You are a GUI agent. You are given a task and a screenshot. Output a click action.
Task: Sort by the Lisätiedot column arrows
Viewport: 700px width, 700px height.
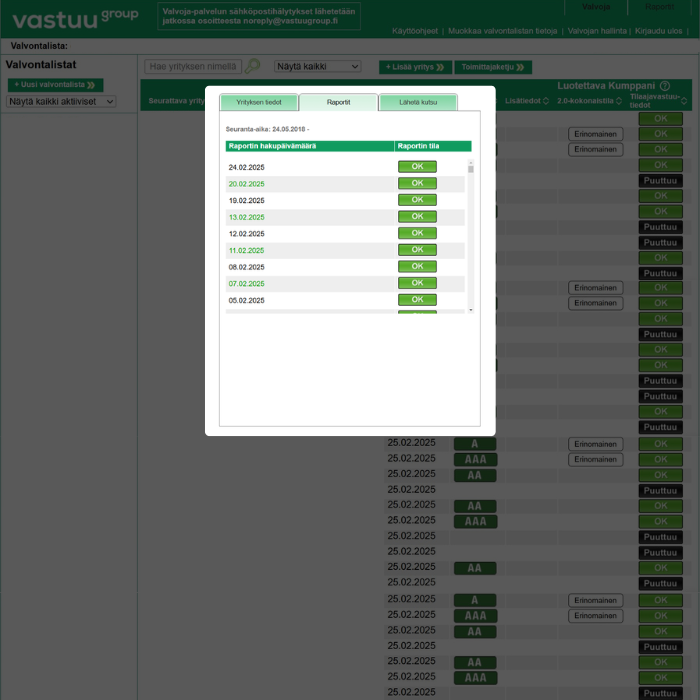click(546, 101)
